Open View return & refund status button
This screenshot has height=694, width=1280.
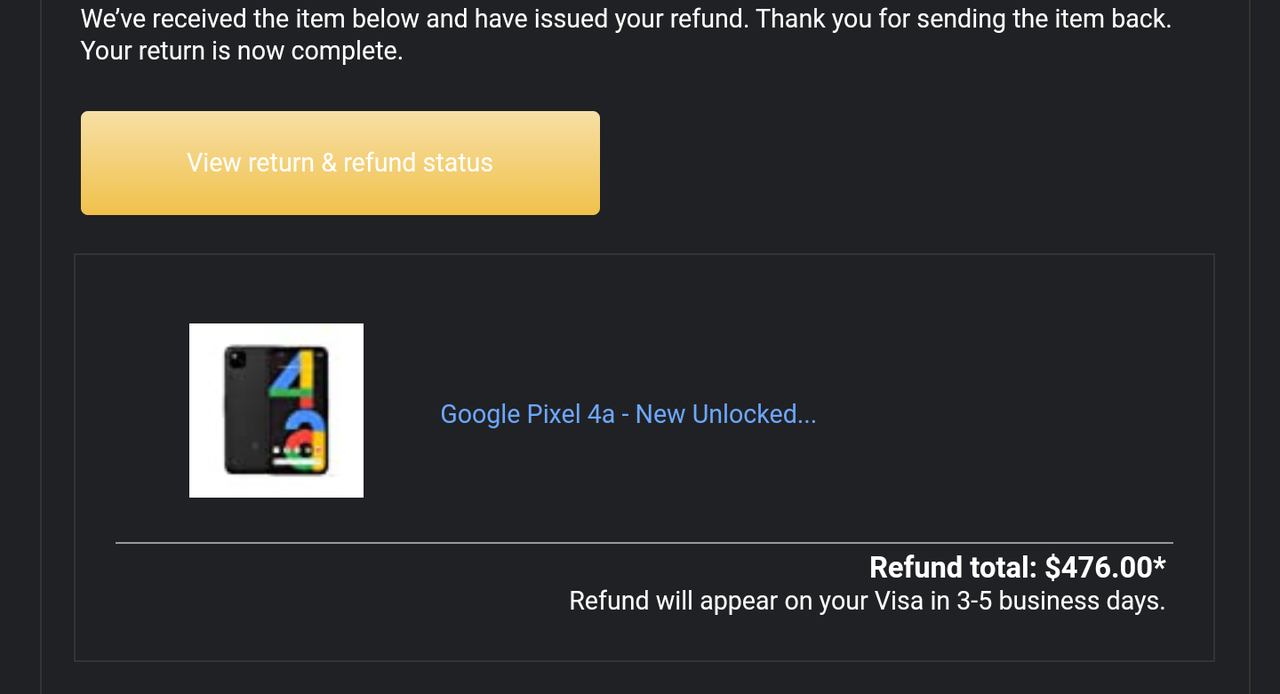click(x=340, y=163)
